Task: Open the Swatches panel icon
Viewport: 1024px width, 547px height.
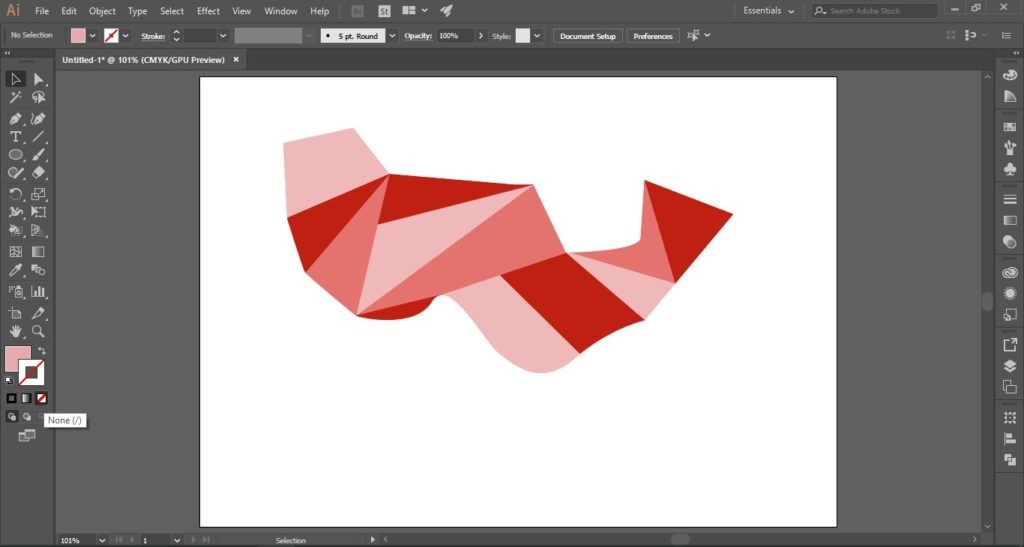Action: (x=1010, y=127)
